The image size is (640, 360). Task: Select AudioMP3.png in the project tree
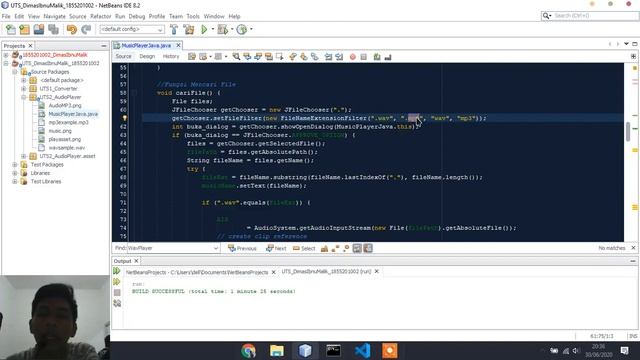pos(65,105)
